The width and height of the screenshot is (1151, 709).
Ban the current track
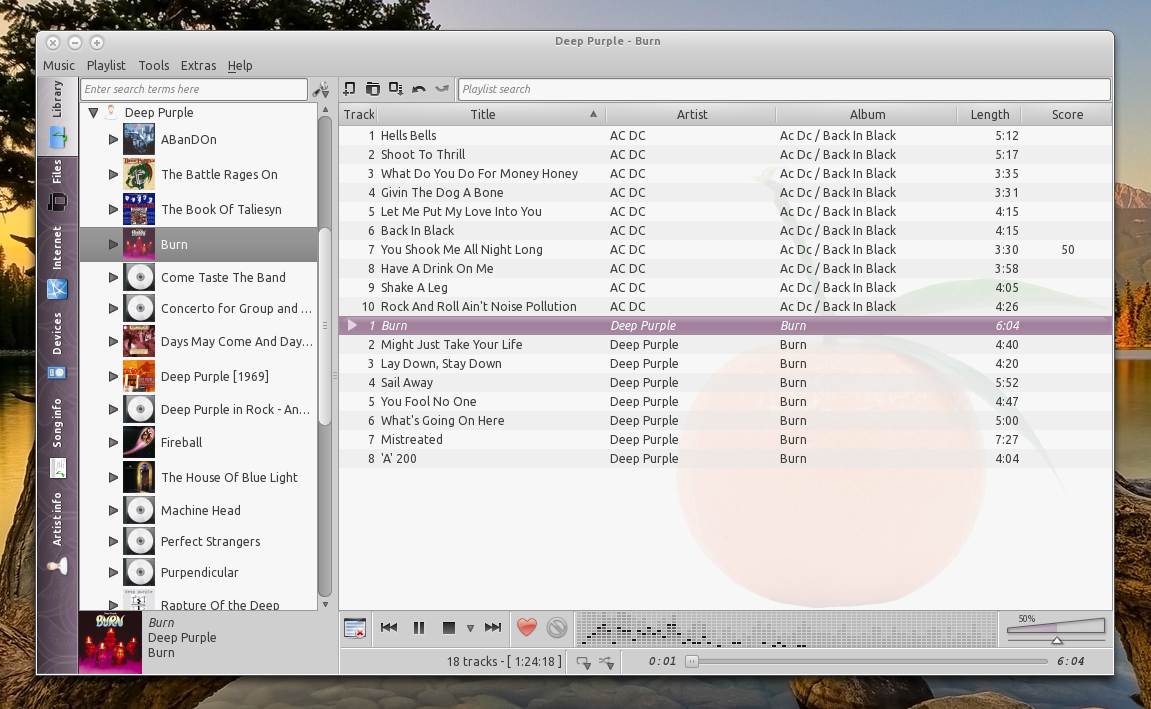pos(557,628)
